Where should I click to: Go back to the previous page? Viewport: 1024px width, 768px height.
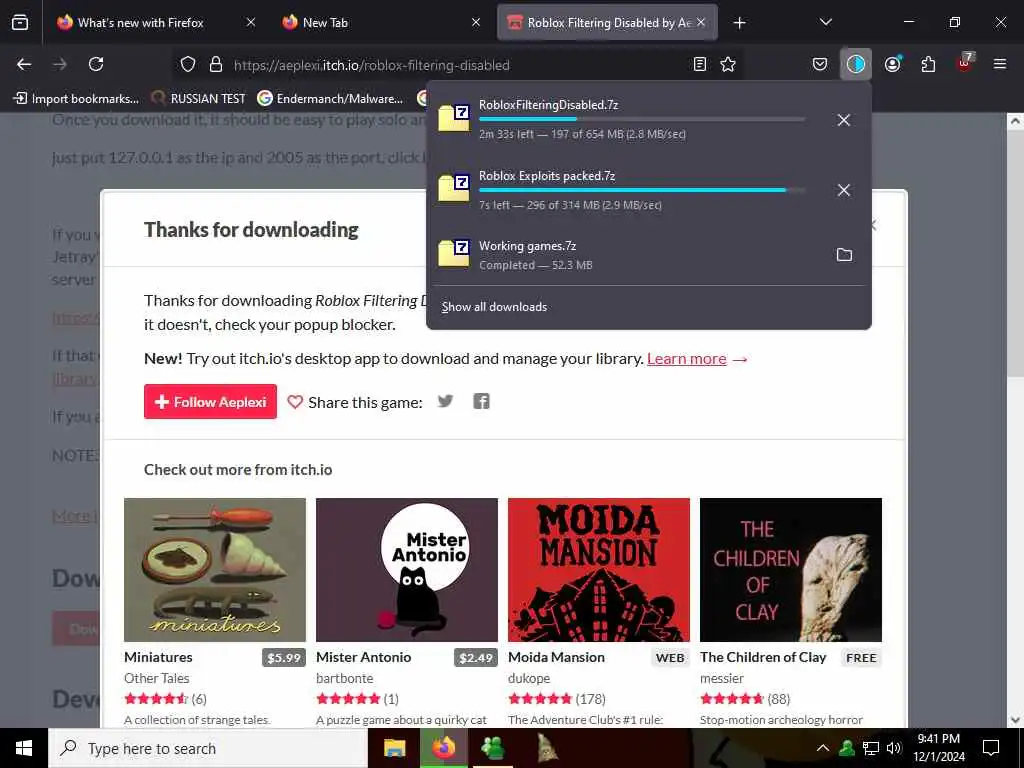tap(24, 64)
